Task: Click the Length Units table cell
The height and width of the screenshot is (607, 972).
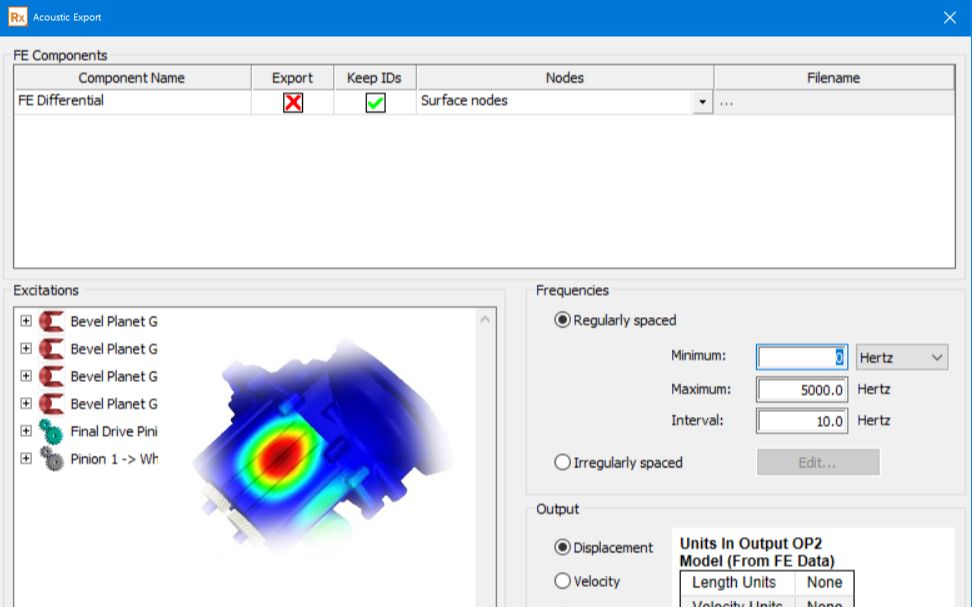Action: tap(738, 583)
